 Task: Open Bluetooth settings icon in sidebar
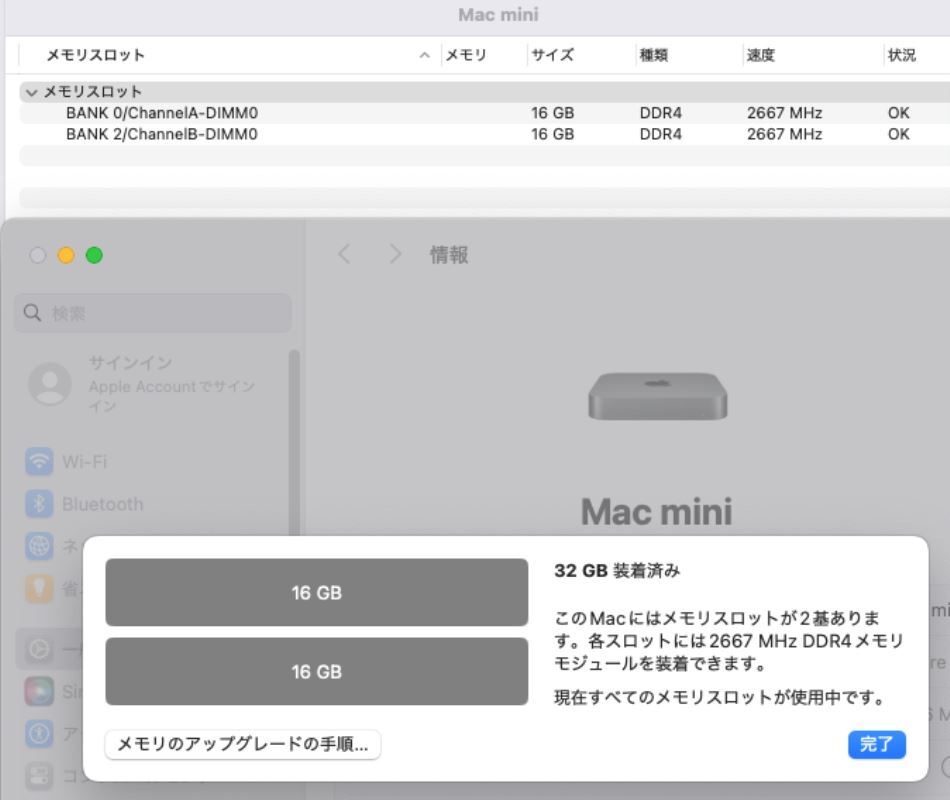pos(39,504)
